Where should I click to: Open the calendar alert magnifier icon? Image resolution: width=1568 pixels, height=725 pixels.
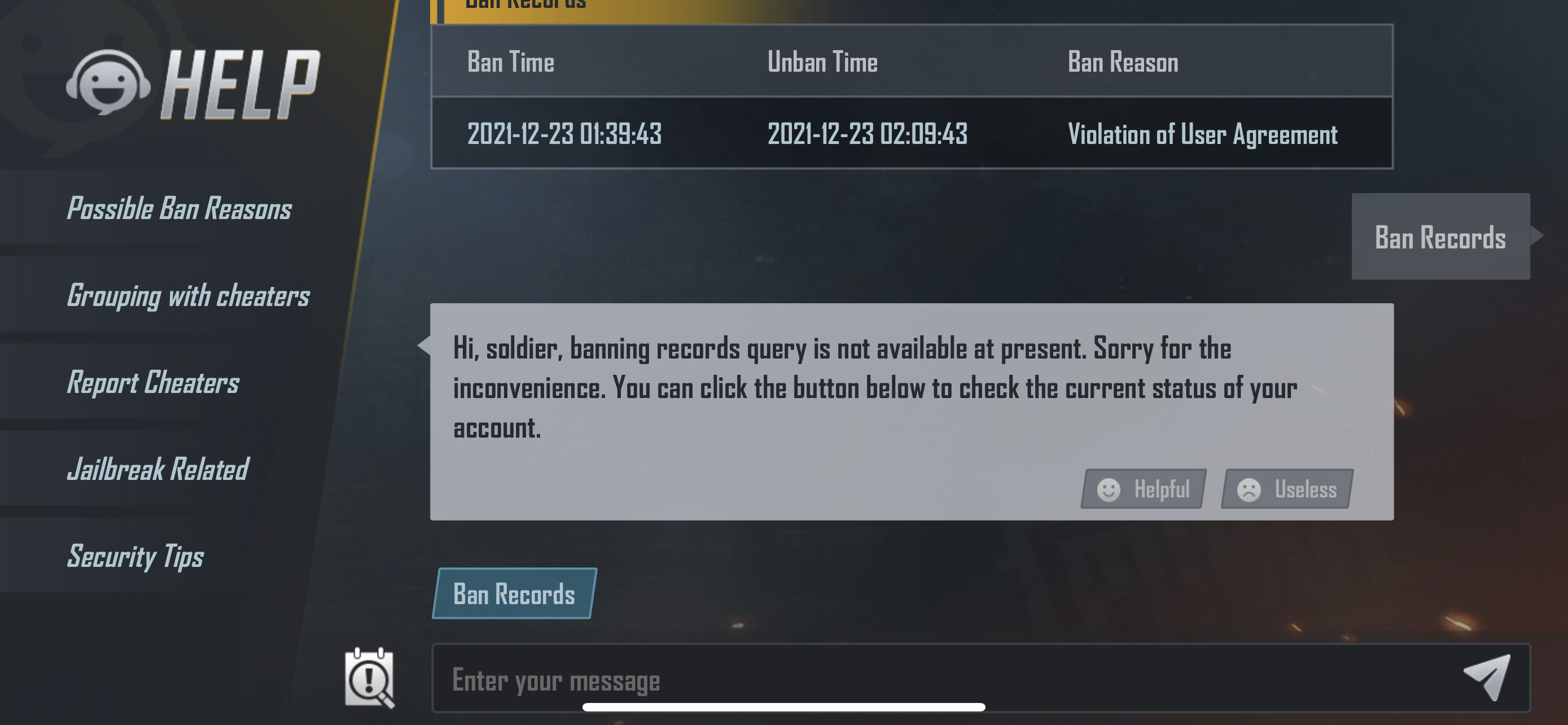point(370,678)
